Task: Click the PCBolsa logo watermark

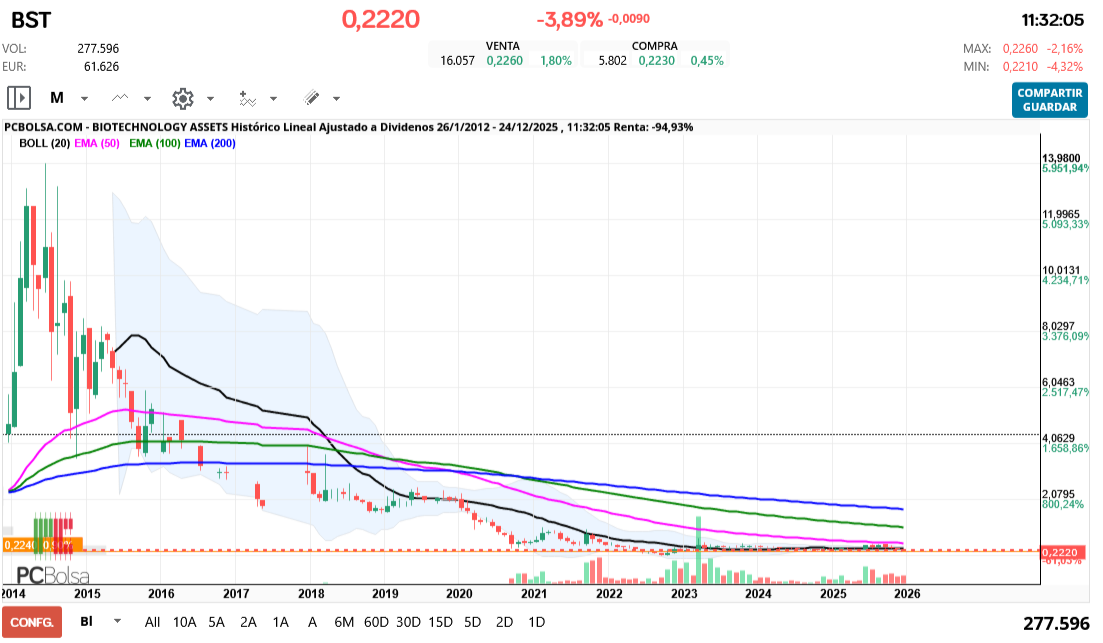Action: (x=52, y=575)
